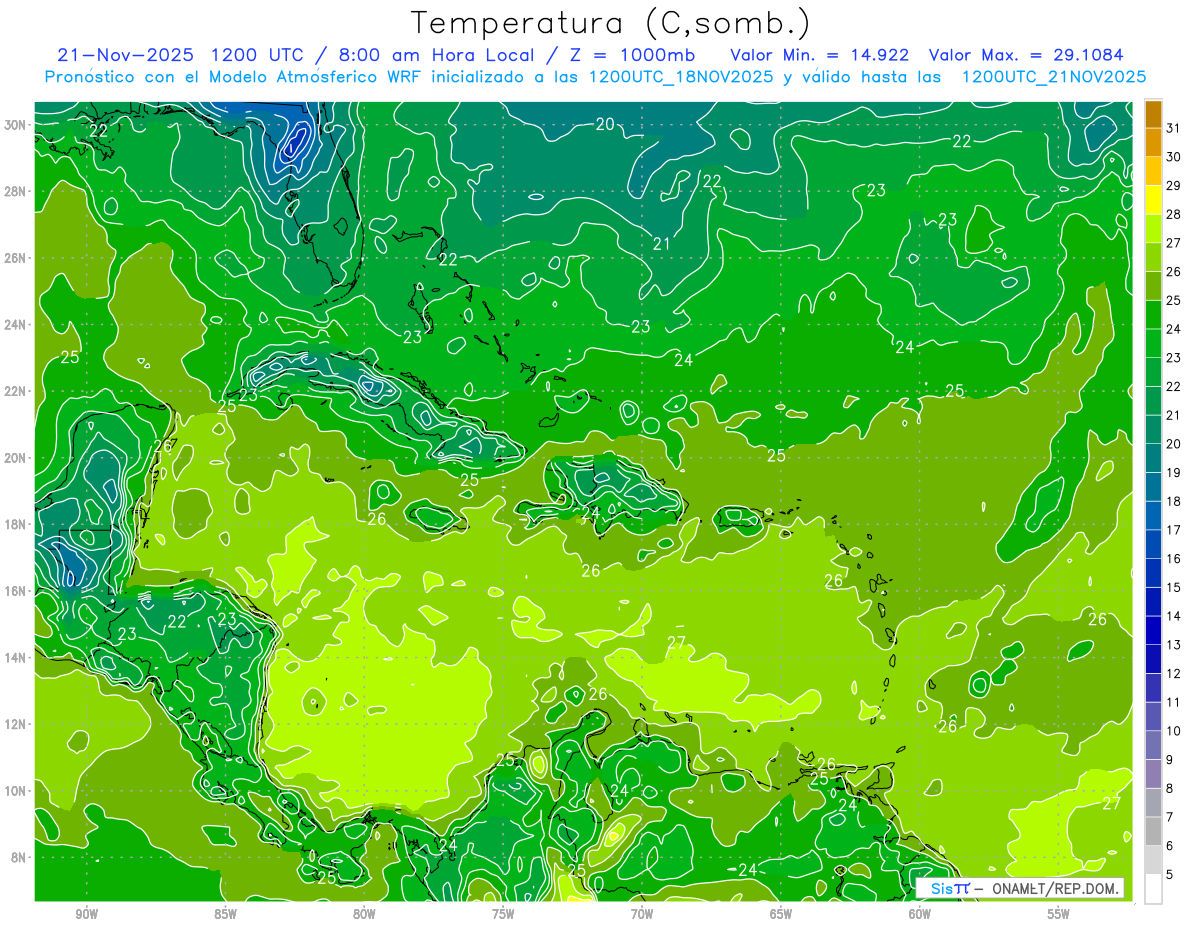1200x927 pixels.
Task: Click the '20N' latitude axis label
Action: tap(16, 458)
